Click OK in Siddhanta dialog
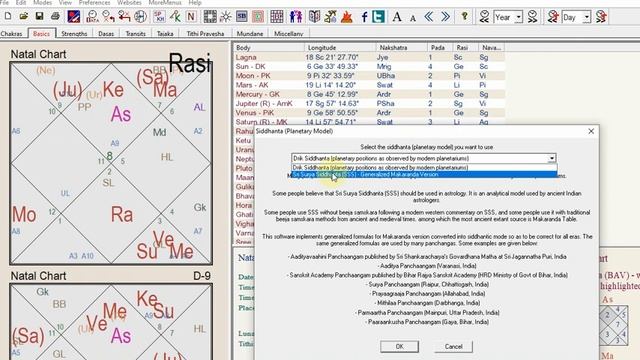This screenshot has height=360, width=640. [399, 347]
